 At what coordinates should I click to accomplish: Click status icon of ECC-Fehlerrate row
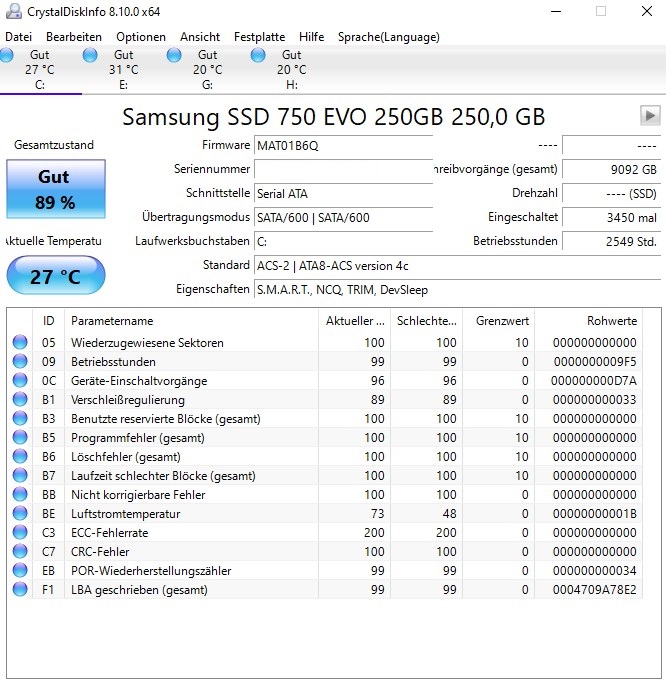coord(20,532)
